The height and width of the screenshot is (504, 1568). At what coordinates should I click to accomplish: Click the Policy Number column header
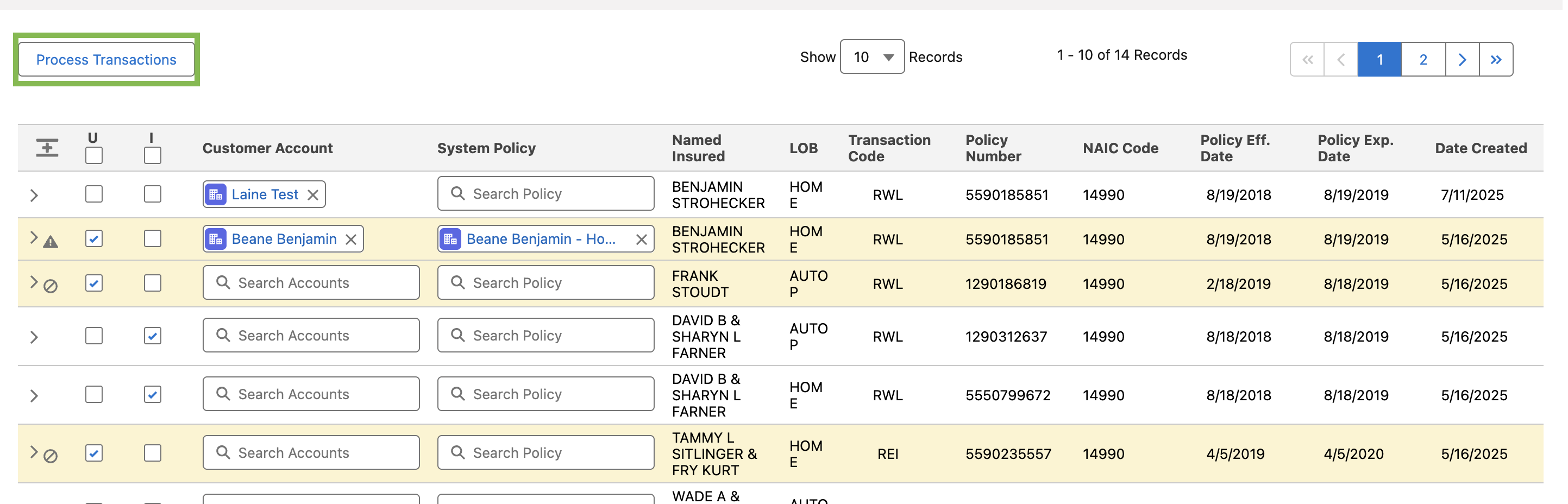point(993,148)
